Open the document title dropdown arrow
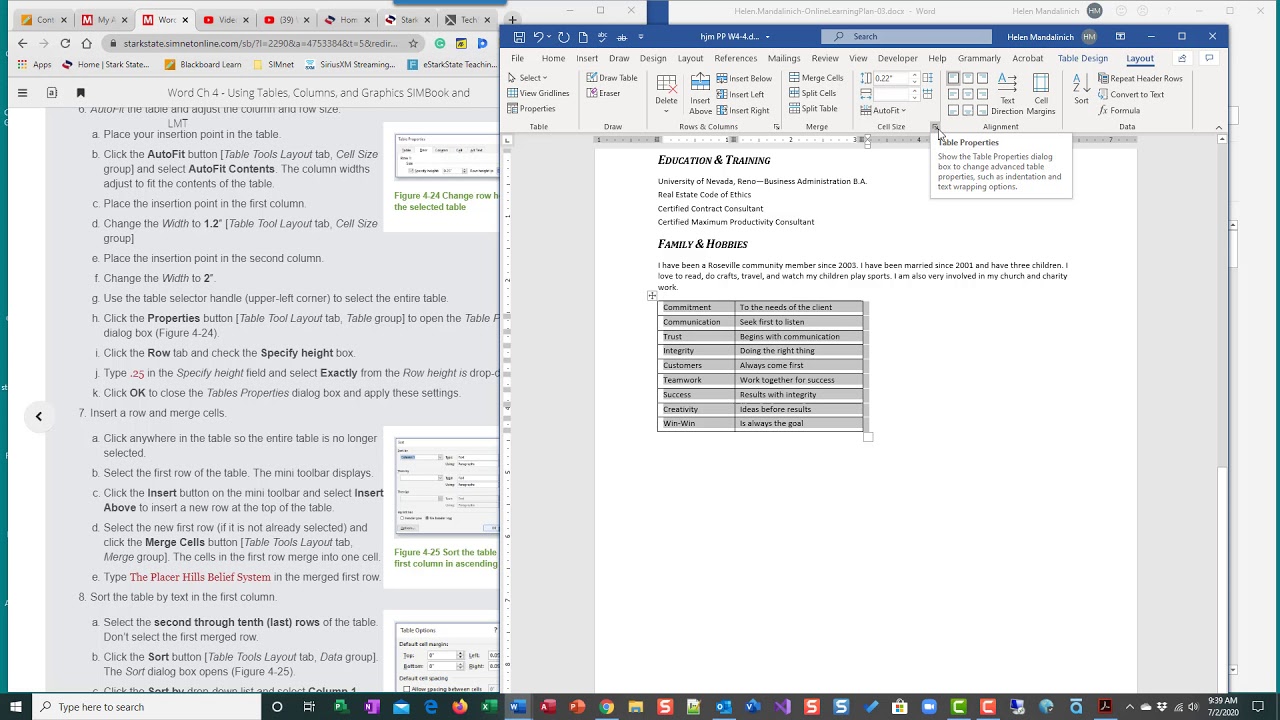 coord(767,37)
